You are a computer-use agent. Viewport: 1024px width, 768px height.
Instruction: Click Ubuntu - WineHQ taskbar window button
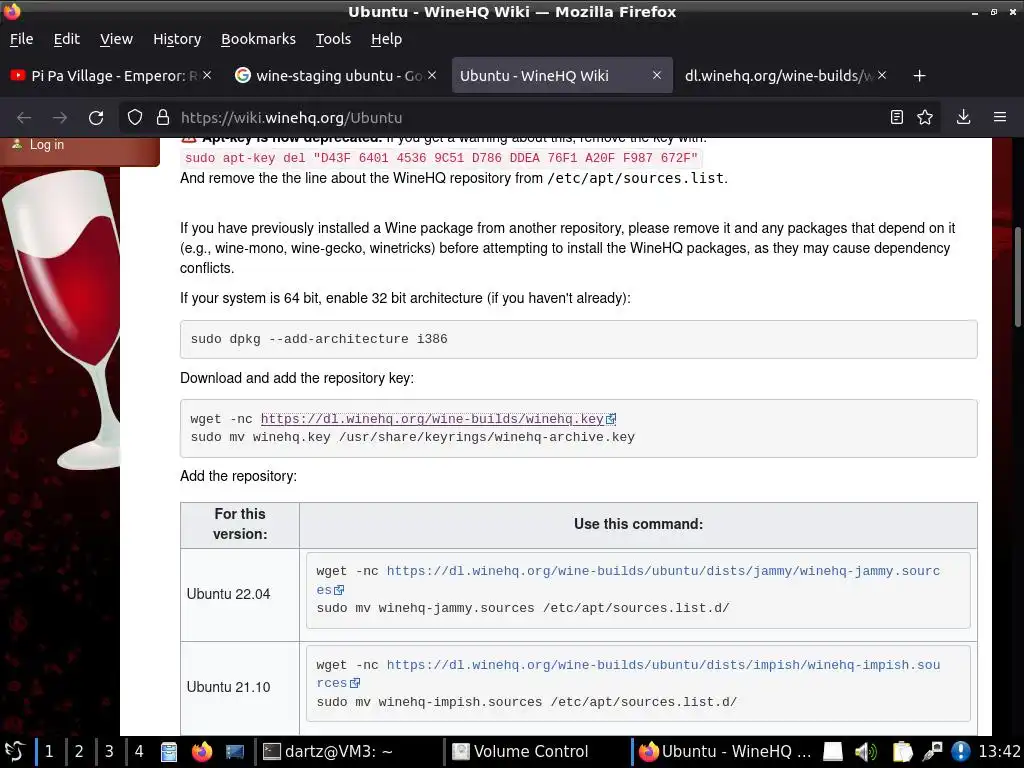coord(725,752)
